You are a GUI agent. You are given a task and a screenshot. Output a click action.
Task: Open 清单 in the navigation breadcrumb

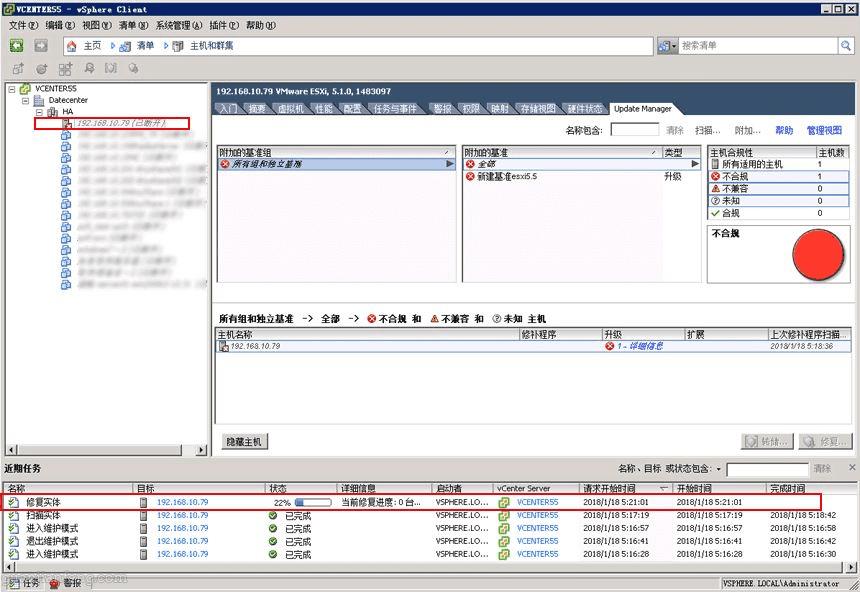point(145,46)
